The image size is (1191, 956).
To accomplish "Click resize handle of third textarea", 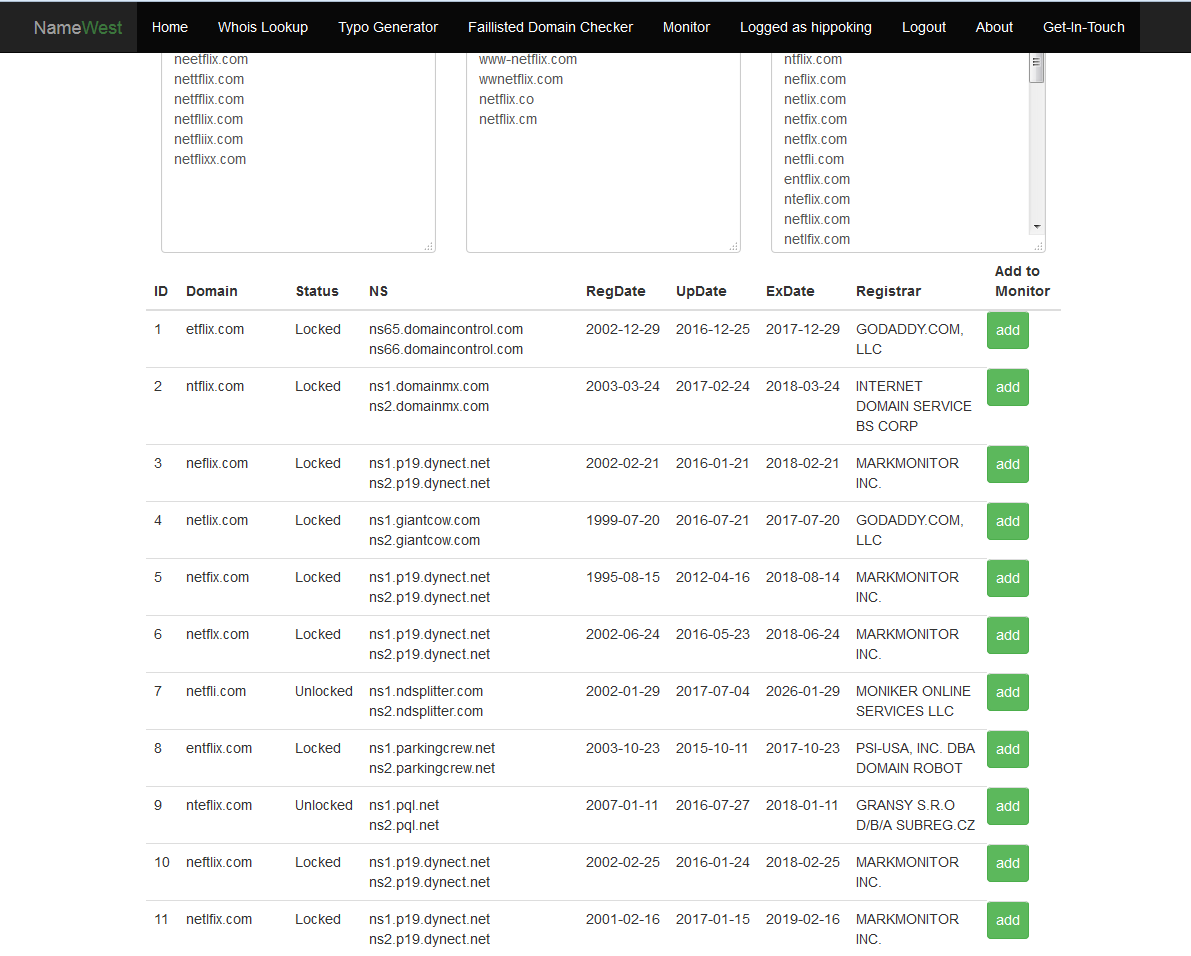I will tap(1038, 246).
